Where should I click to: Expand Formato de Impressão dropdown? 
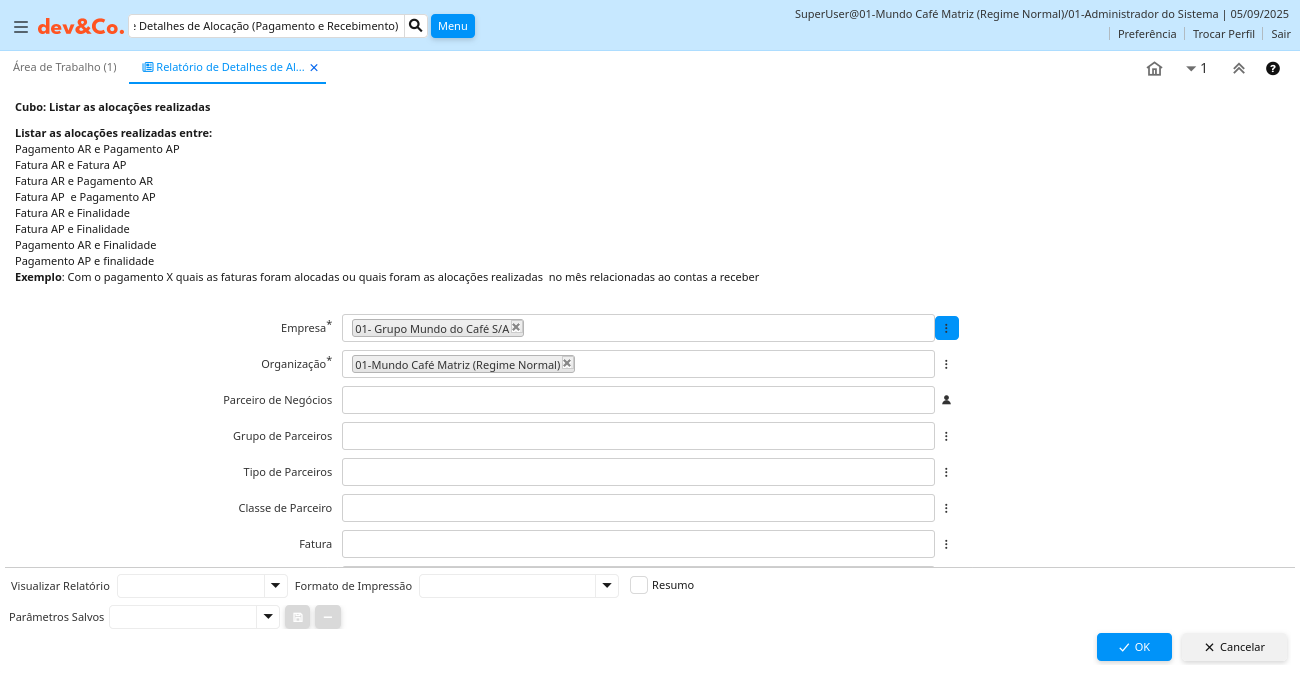[606, 586]
